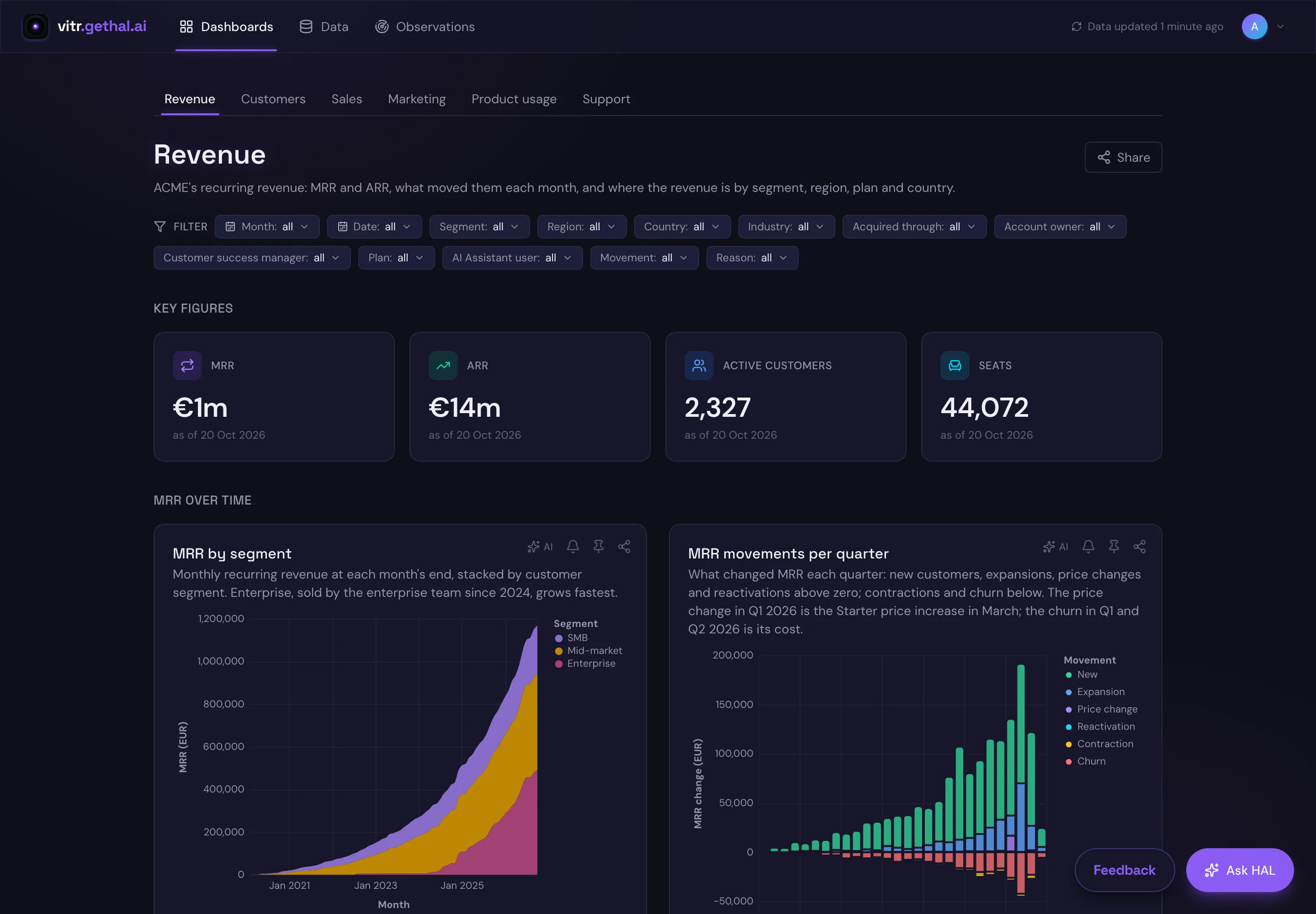Image resolution: width=1316 pixels, height=914 pixels.
Task: Click the Active Customers people icon
Action: click(x=699, y=365)
